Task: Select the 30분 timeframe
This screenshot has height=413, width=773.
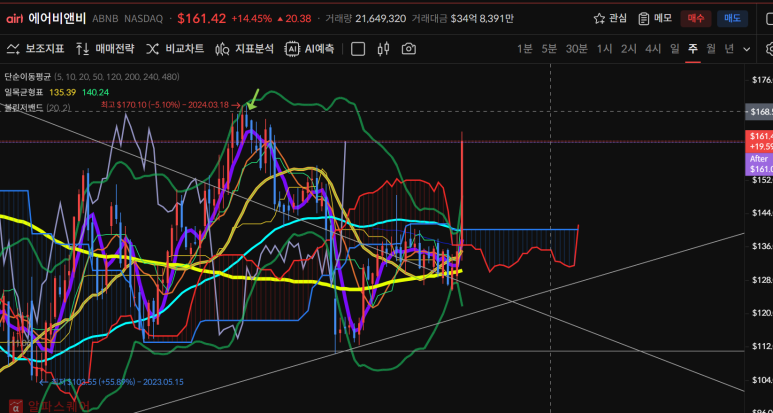Action: (x=576, y=49)
